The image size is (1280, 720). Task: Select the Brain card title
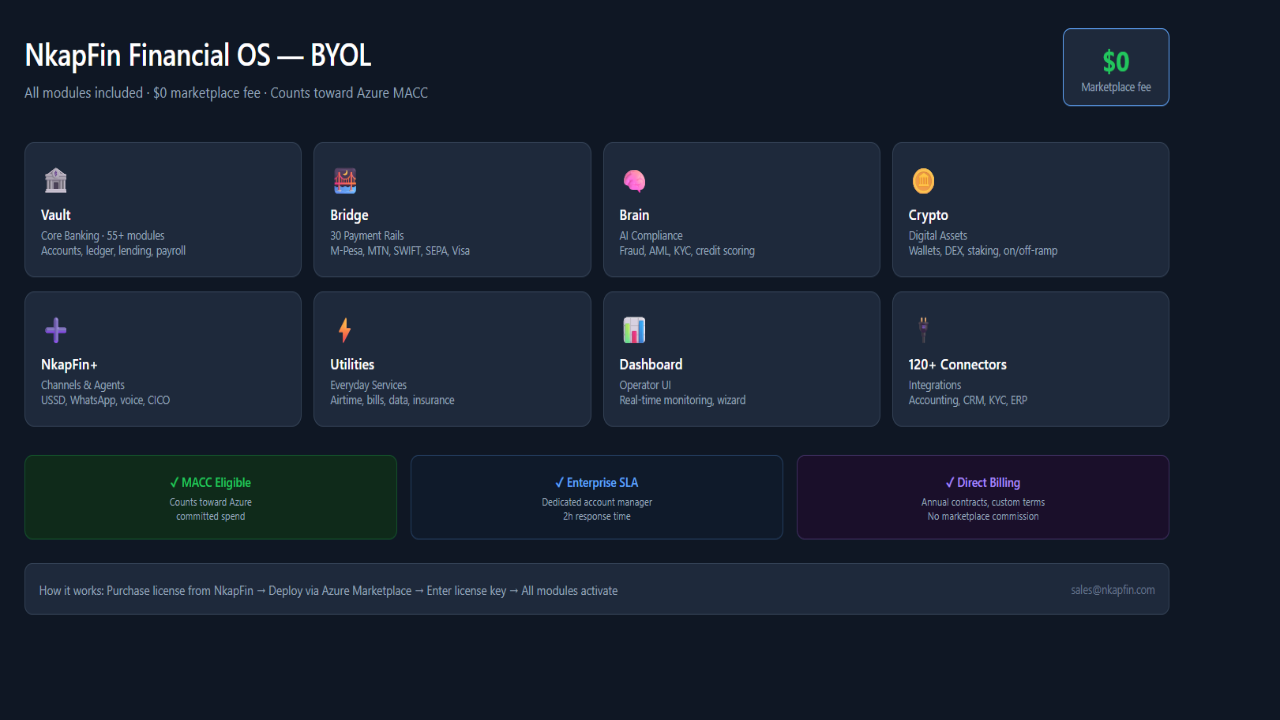click(634, 215)
